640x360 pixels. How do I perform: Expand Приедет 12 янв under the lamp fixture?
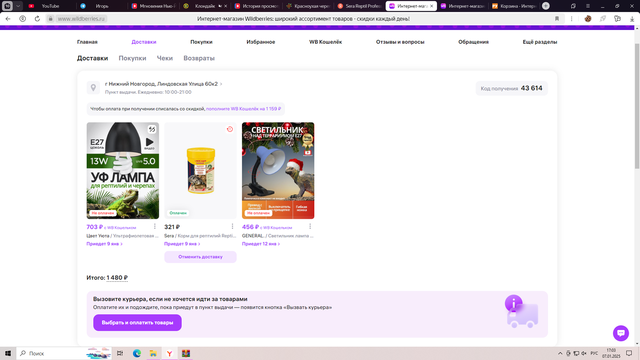(x=261, y=244)
